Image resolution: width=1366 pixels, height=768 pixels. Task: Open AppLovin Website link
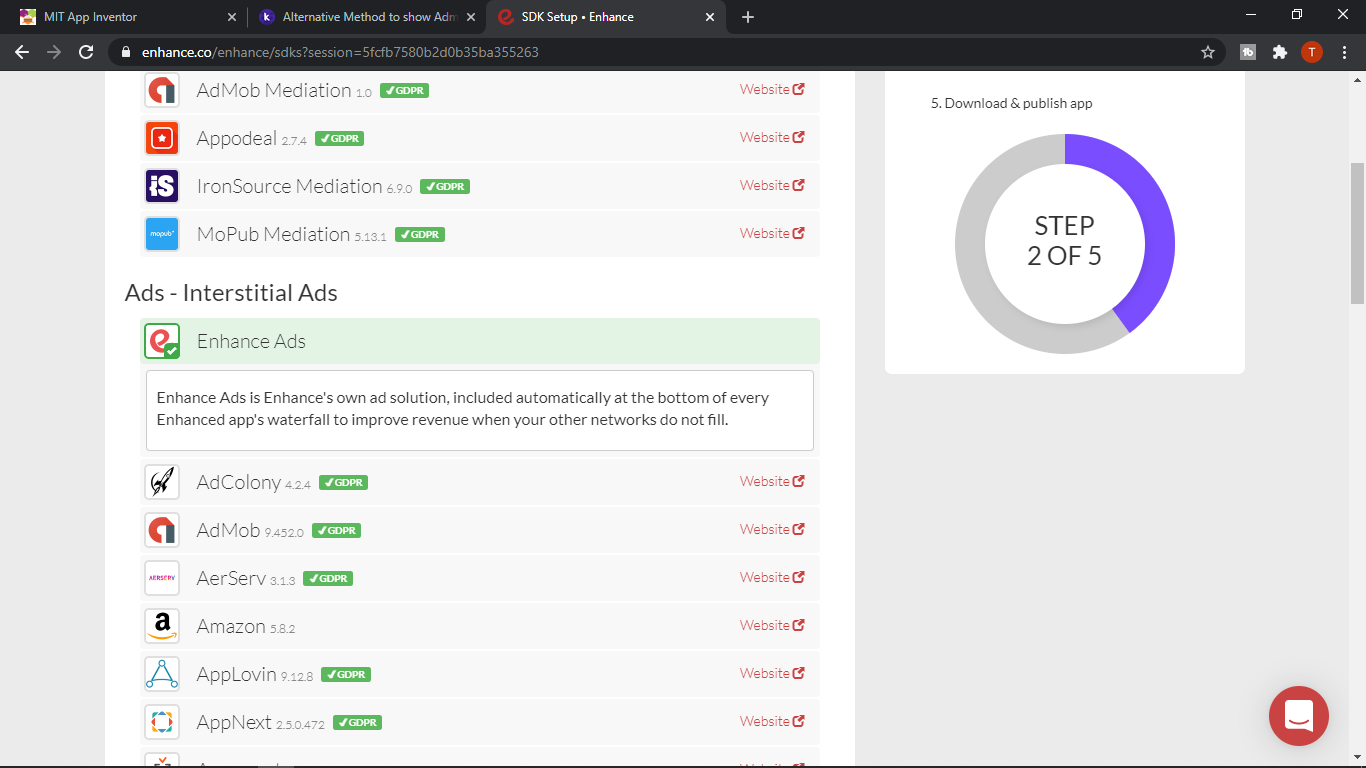pos(772,673)
